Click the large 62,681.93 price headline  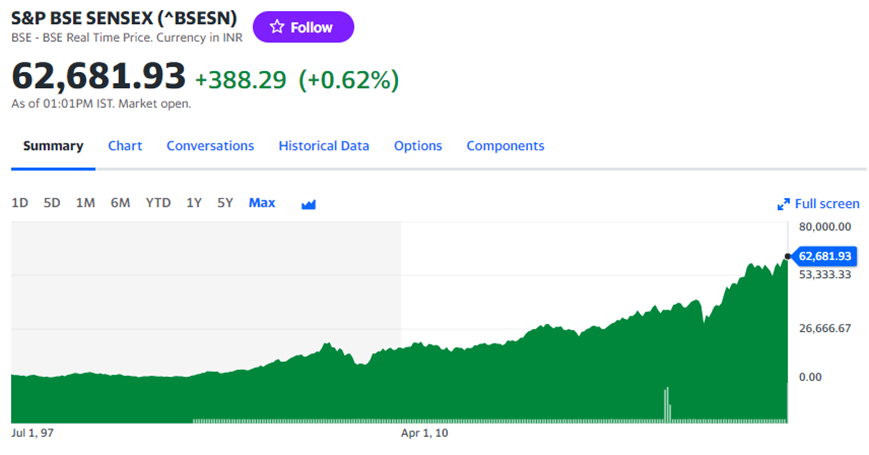pos(99,76)
